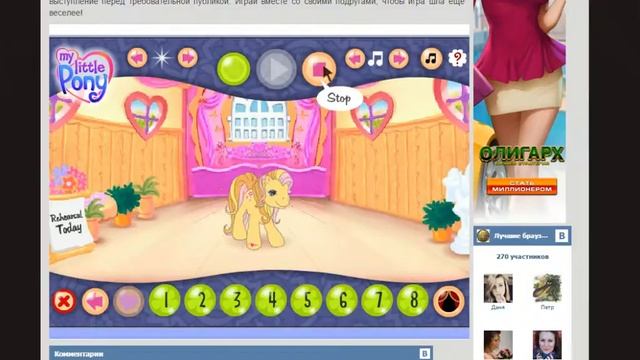Click the previous effect arrow beside the sparkle

click(137, 58)
